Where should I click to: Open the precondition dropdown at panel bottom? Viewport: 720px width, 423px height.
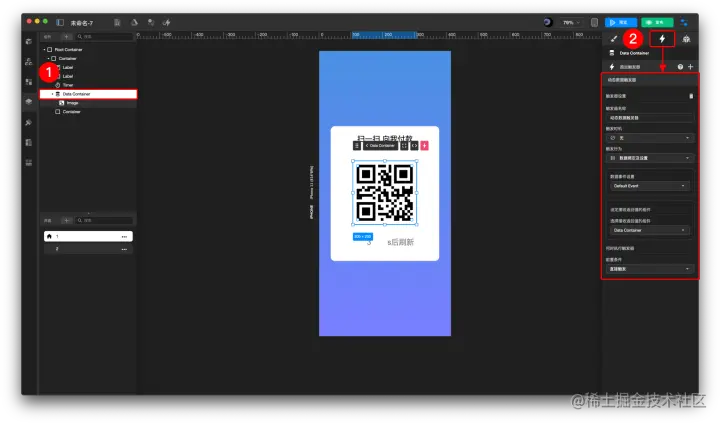click(x=649, y=269)
